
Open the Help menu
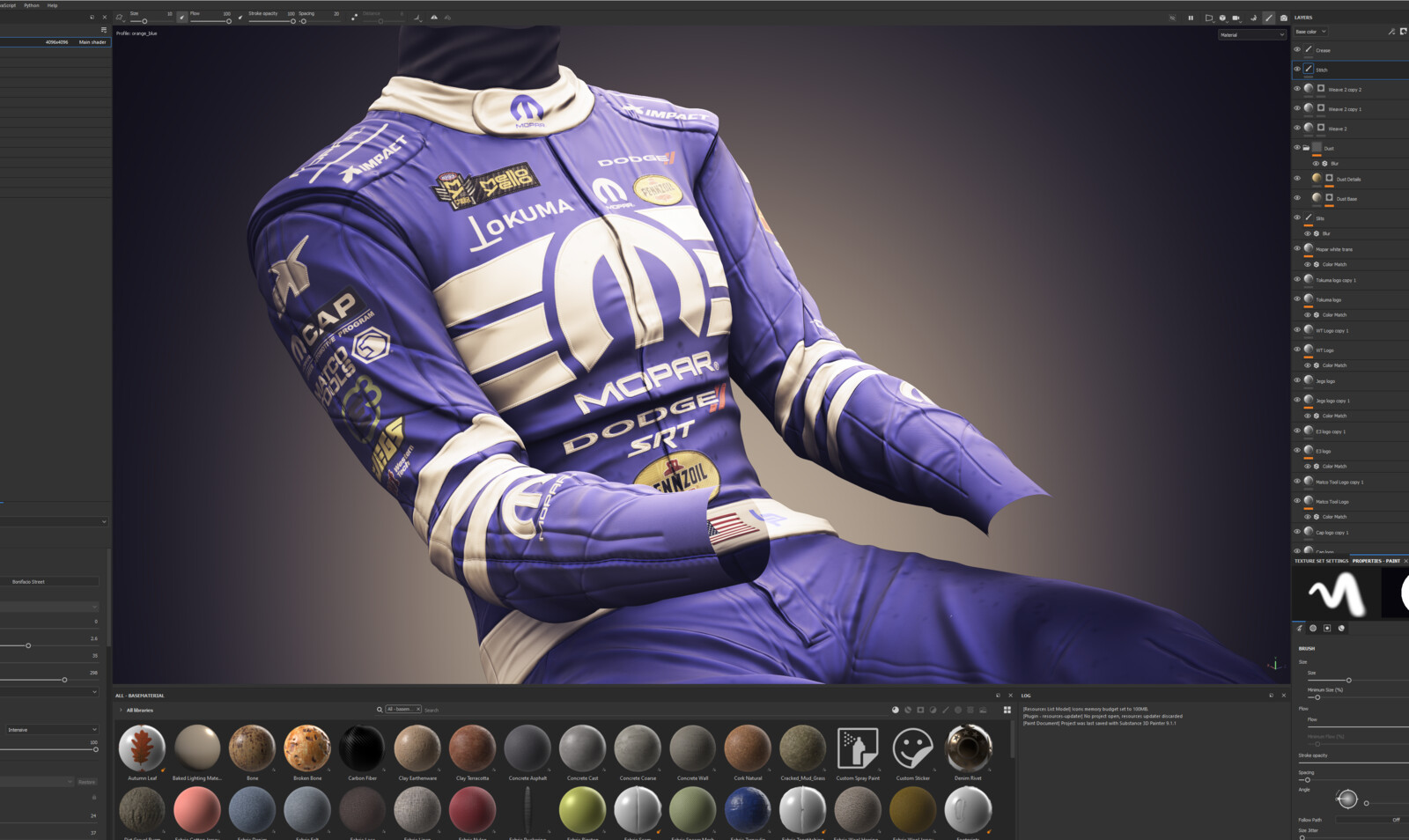click(x=52, y=5)
